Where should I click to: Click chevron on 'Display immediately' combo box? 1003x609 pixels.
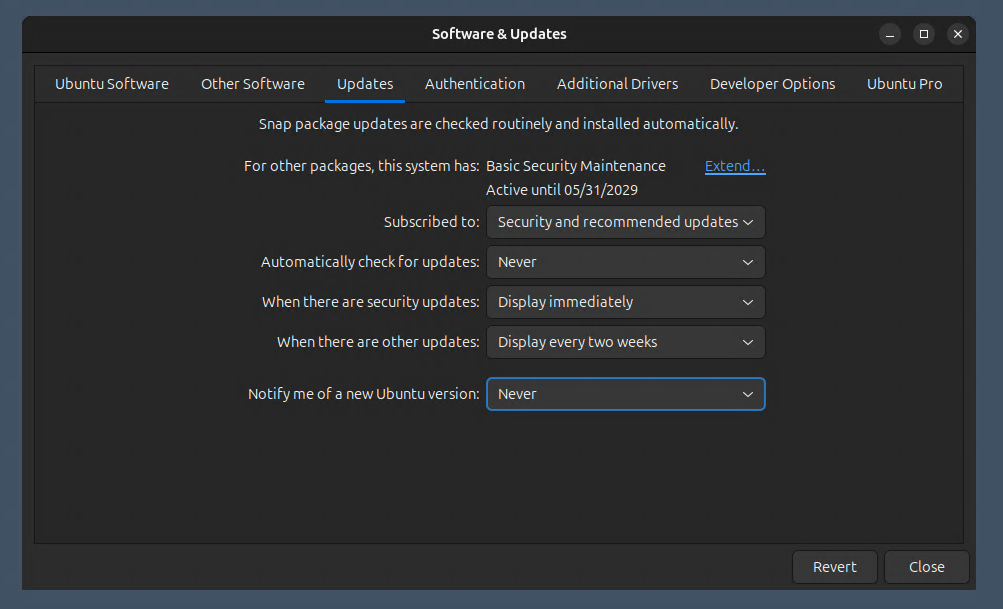(747, 302)
